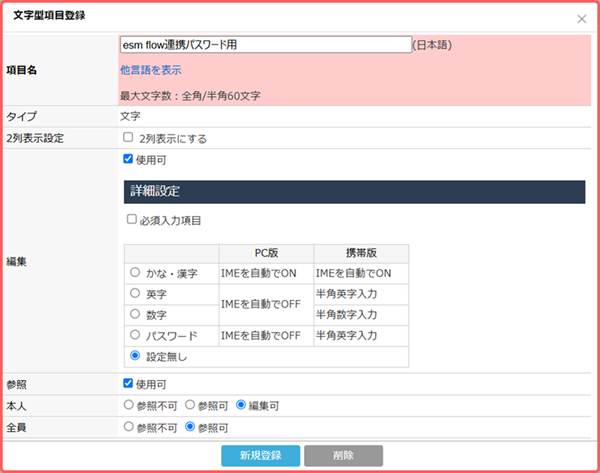Select the 英字 input mode radio
The width and height of the screenshot is (600, 473).
point(135,294)
